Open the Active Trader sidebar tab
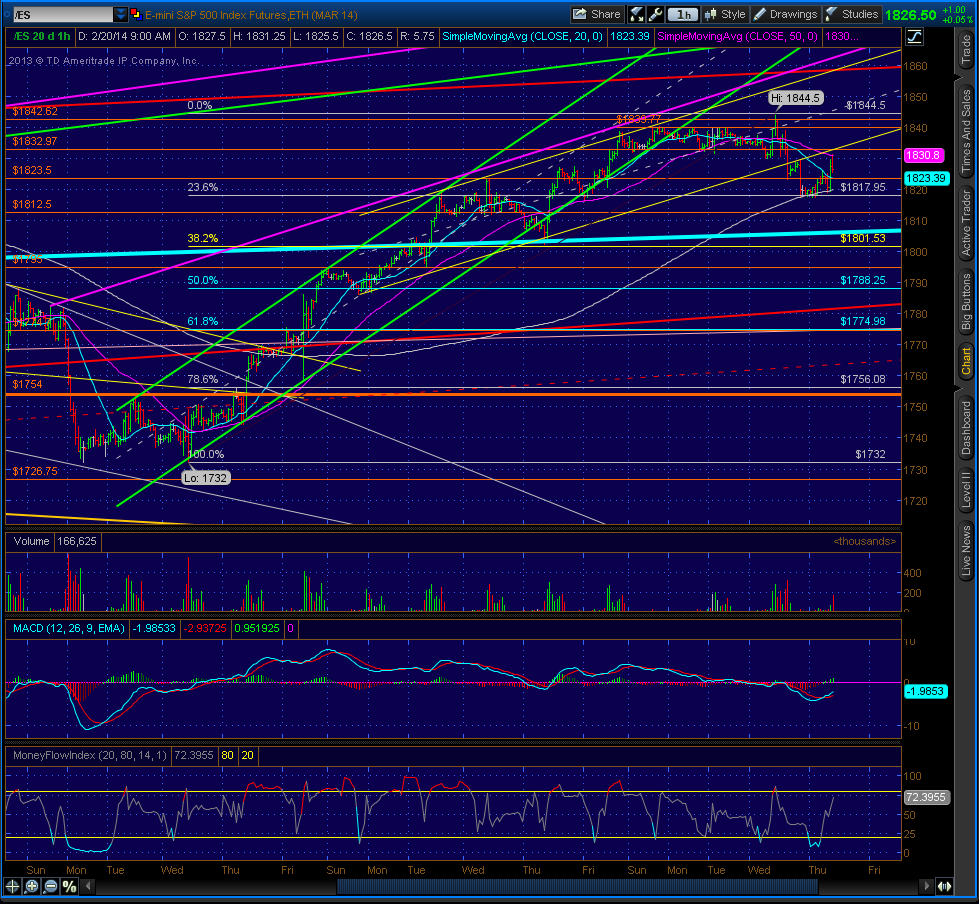Viewport: 979px width, 904px height. click(966, 223)
